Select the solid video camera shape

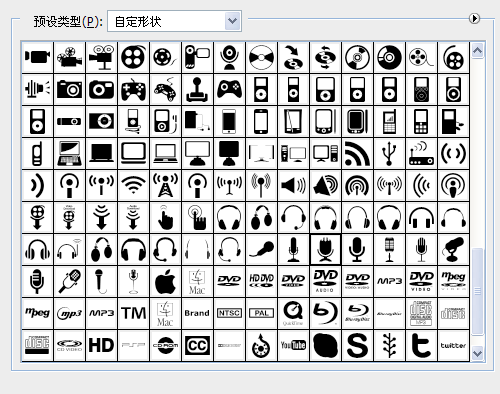[37, 57]
